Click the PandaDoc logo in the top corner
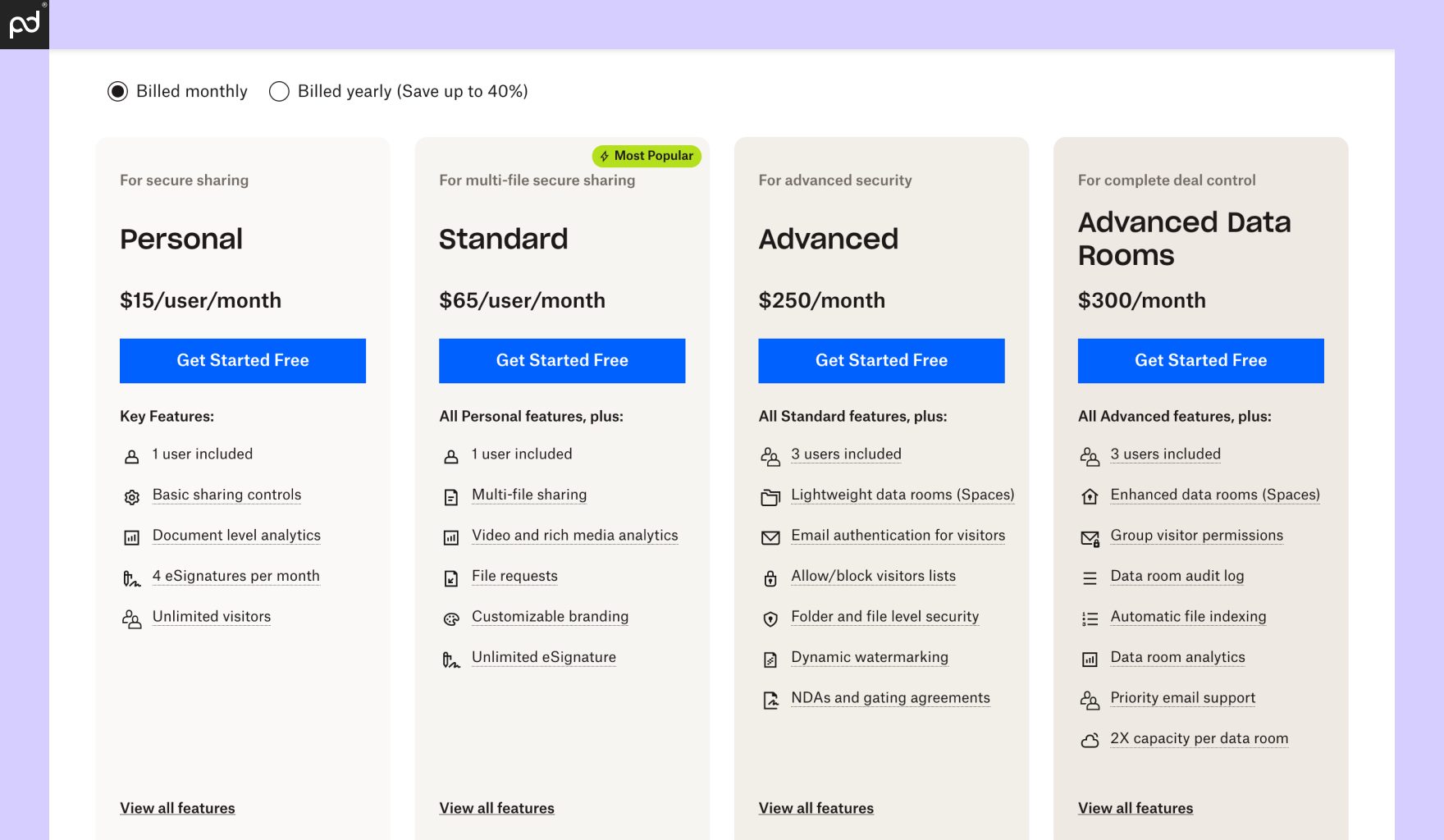The height and width of the screenshot is (840, 1444). click(x=24, y=24)
